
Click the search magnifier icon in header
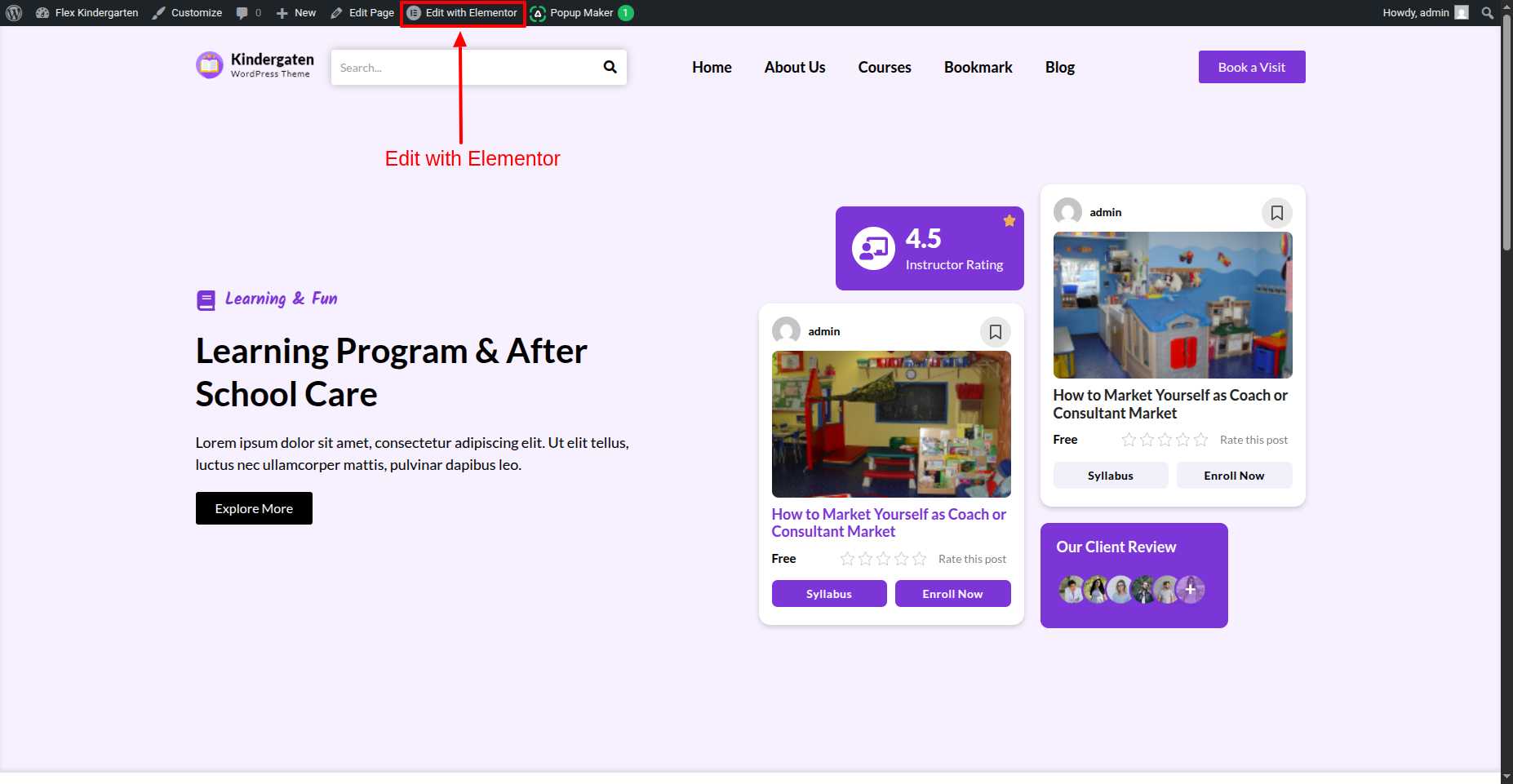pyautogui.click(x=610, y=67)
